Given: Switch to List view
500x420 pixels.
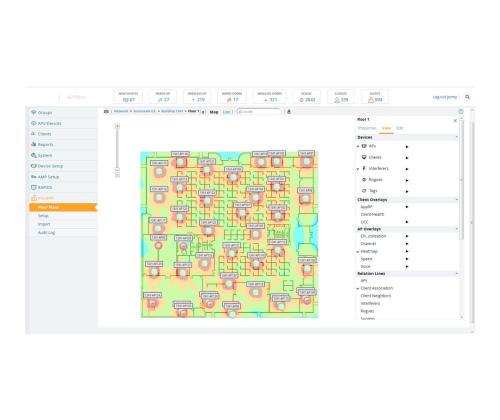Looking at the screenshot, I should pyautogui.click(x=227, y=112).
